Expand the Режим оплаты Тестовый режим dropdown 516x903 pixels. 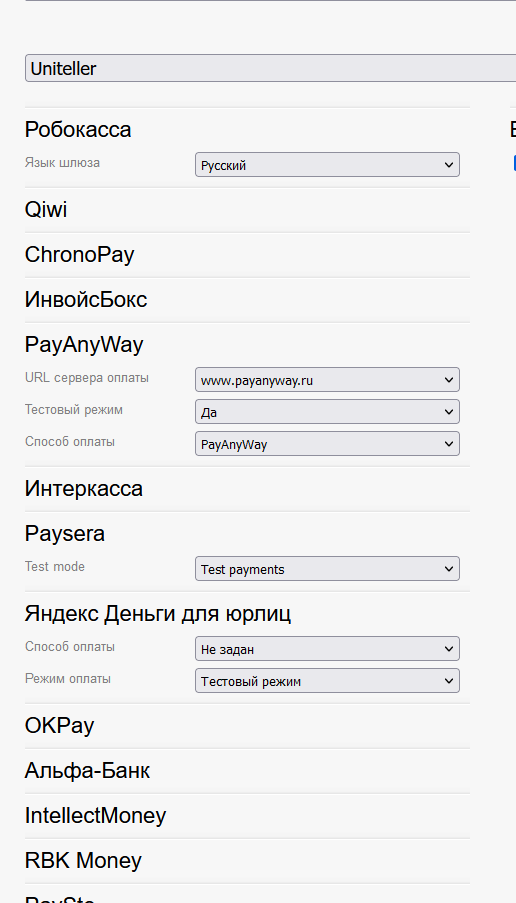point(327,681)
